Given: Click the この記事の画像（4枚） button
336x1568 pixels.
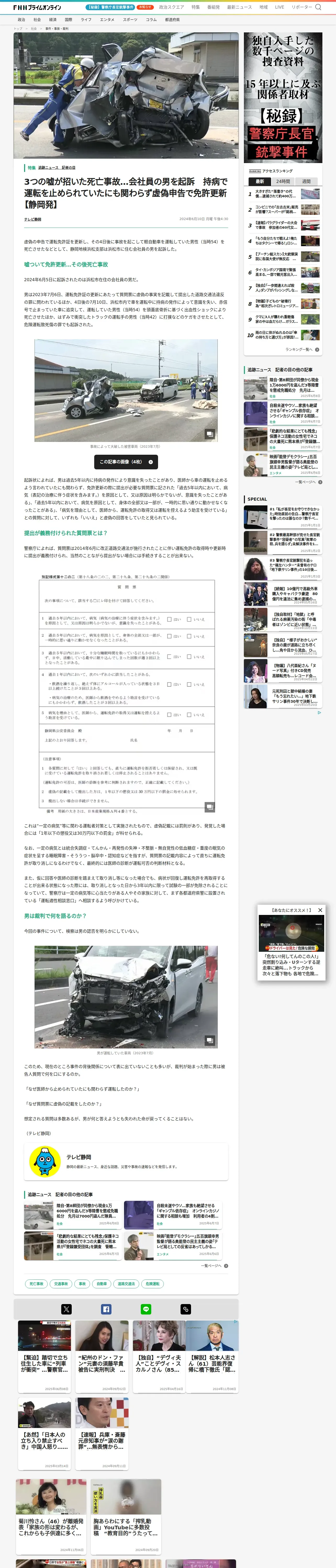Looking at the screenshot, I should pos(126,462).
